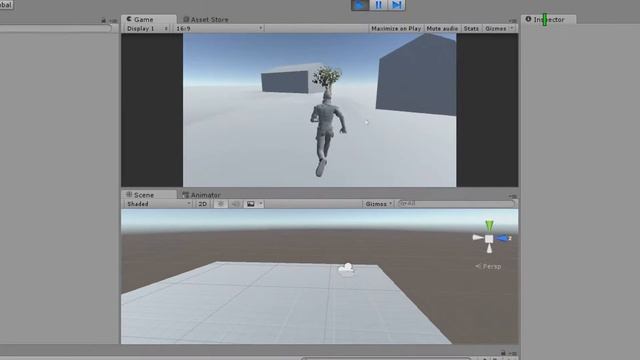Screen dimensions: 640x360
Task: Open the 16:9 aspect ratio dropdown
Action: click(219, 29)
